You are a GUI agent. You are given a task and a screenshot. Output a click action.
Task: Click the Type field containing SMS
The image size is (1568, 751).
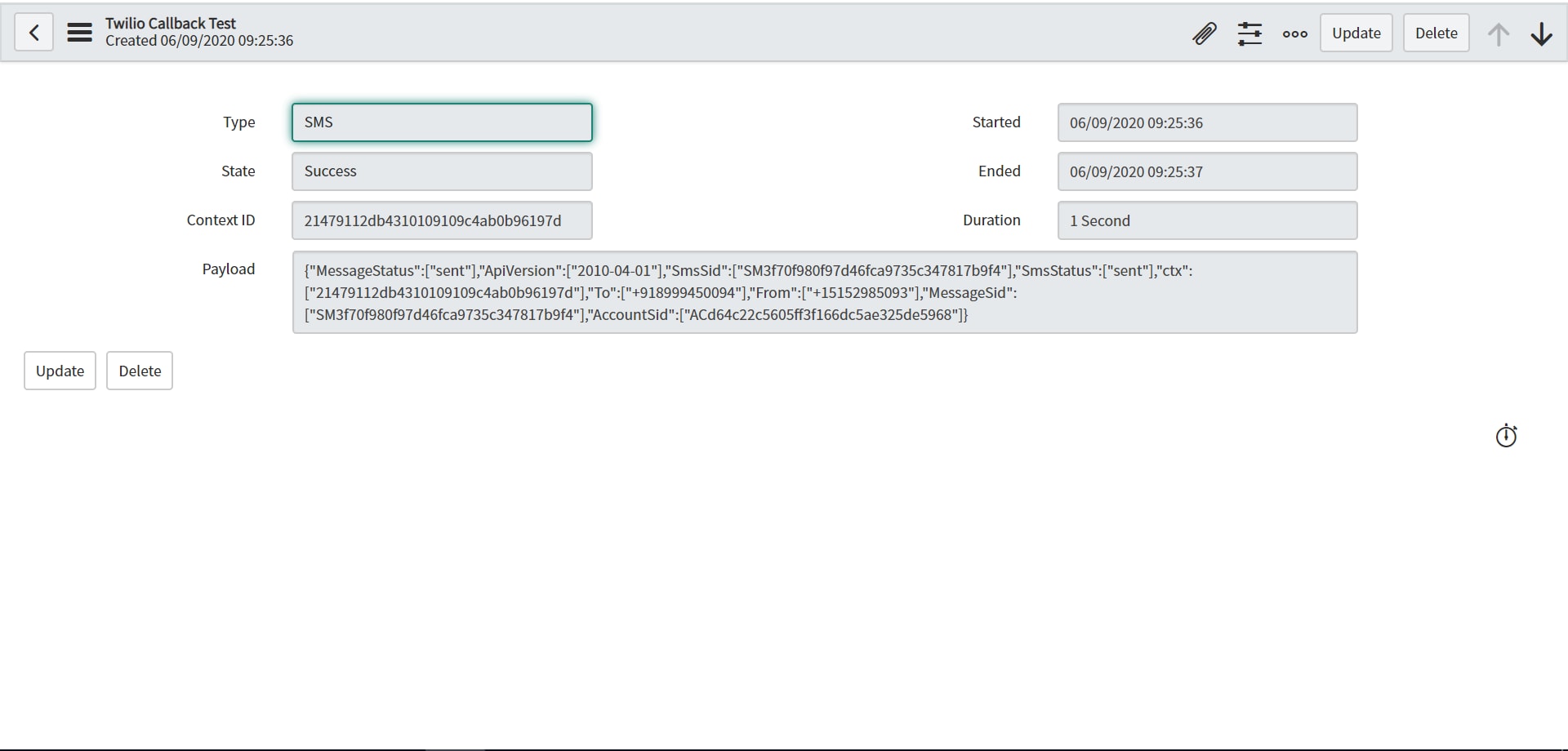tap(442, 122)
